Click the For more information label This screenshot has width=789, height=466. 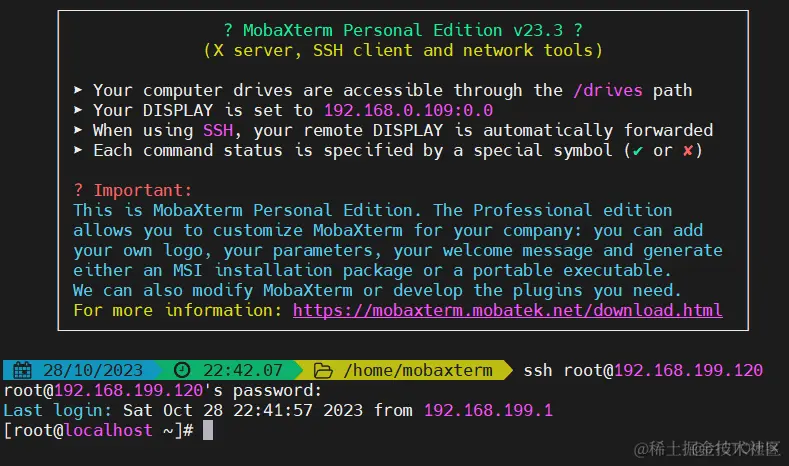click(x=177, y=310)
